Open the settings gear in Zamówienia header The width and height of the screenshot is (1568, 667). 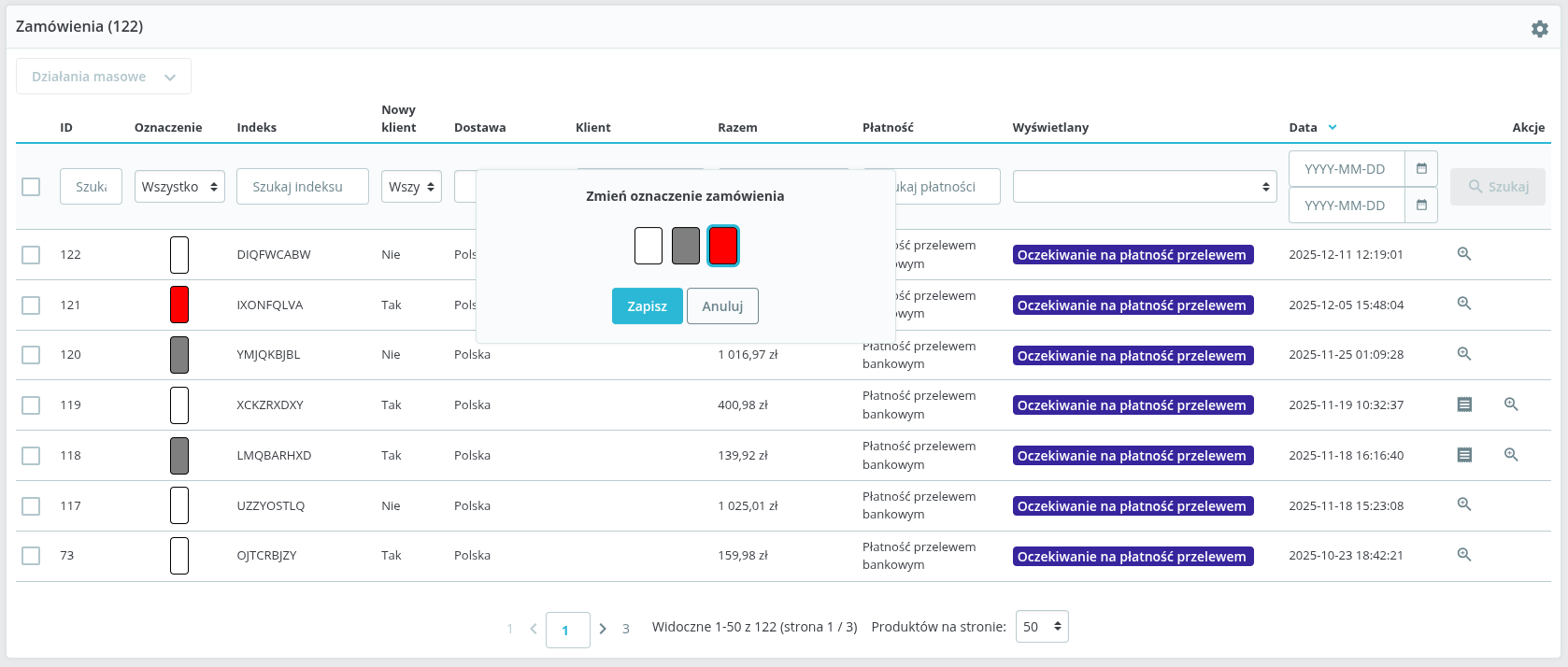click(x=1539, y=29)
